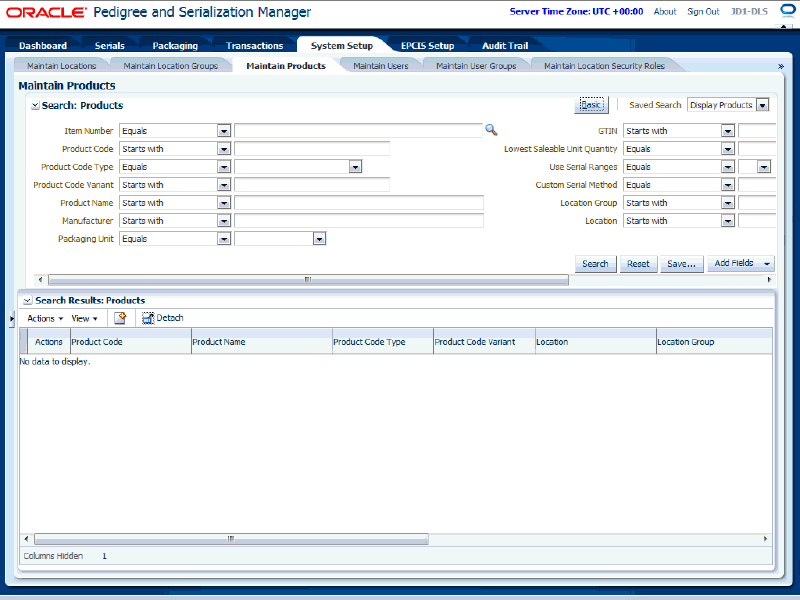Click the Oracle icon at top right
800x600 pixels.
click(788, 11)
